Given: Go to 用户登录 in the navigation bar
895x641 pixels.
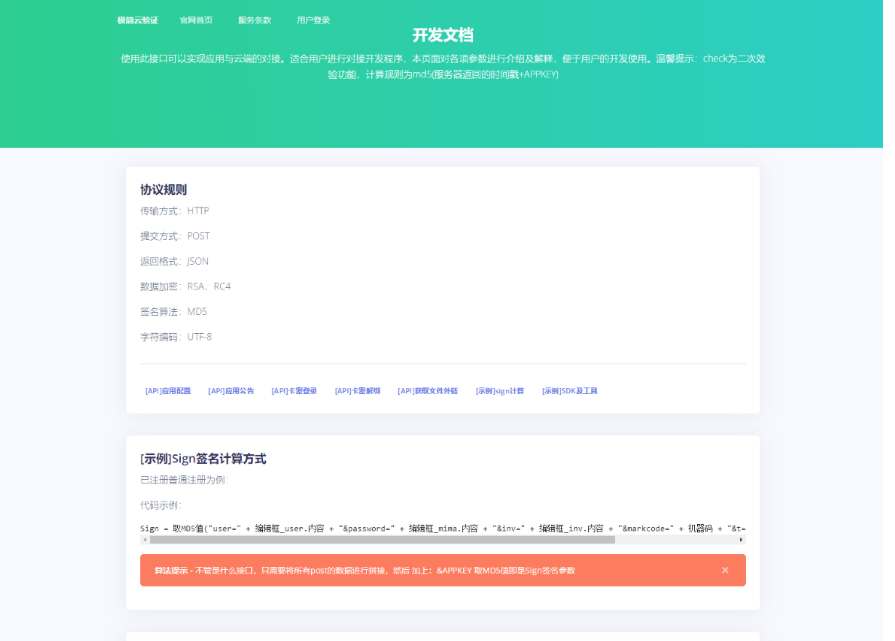Looking at the screenshot, I should (x=312, y=18).
